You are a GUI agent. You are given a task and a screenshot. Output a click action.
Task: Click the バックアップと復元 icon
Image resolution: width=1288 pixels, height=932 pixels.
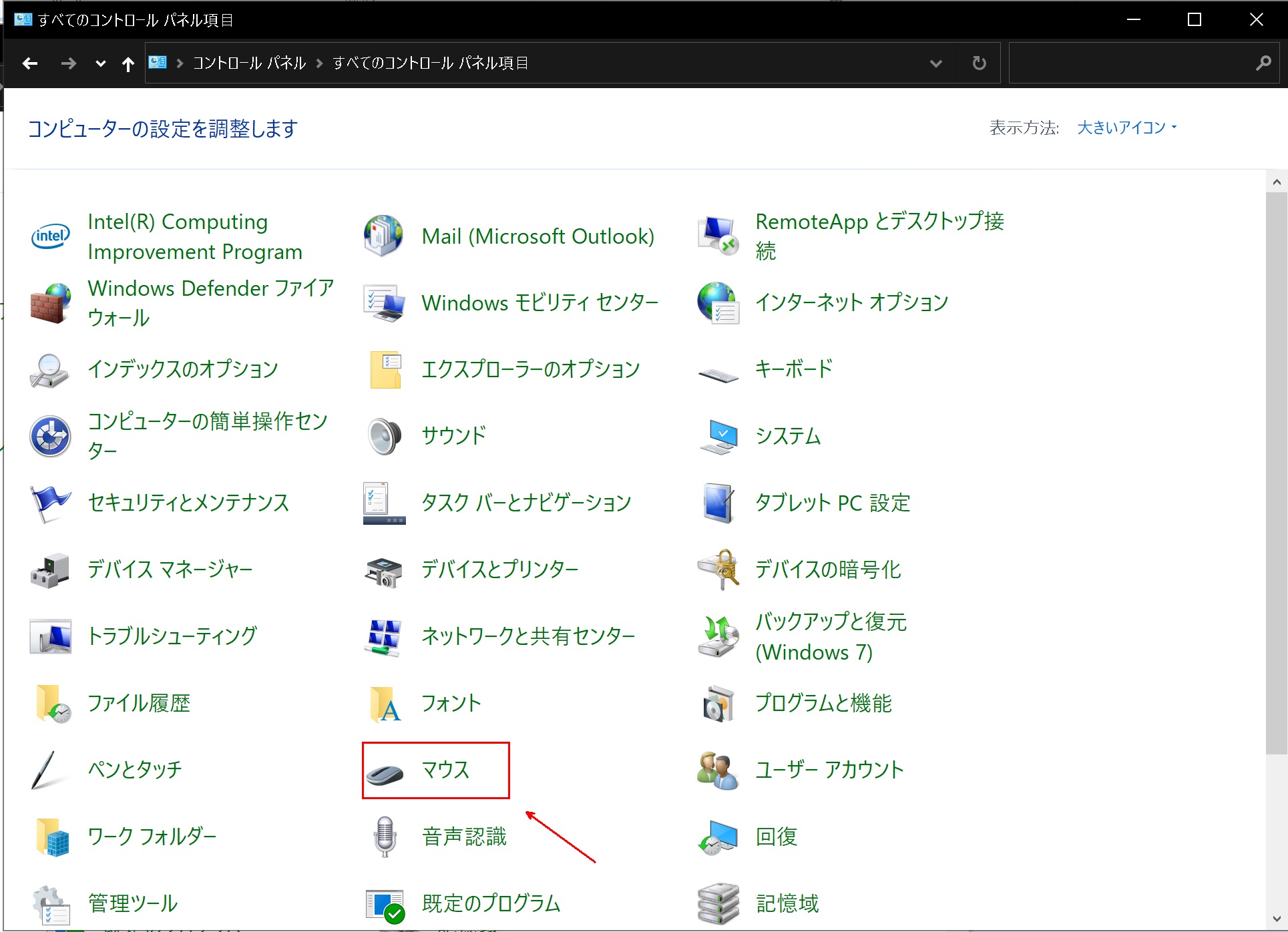(718, 637)
